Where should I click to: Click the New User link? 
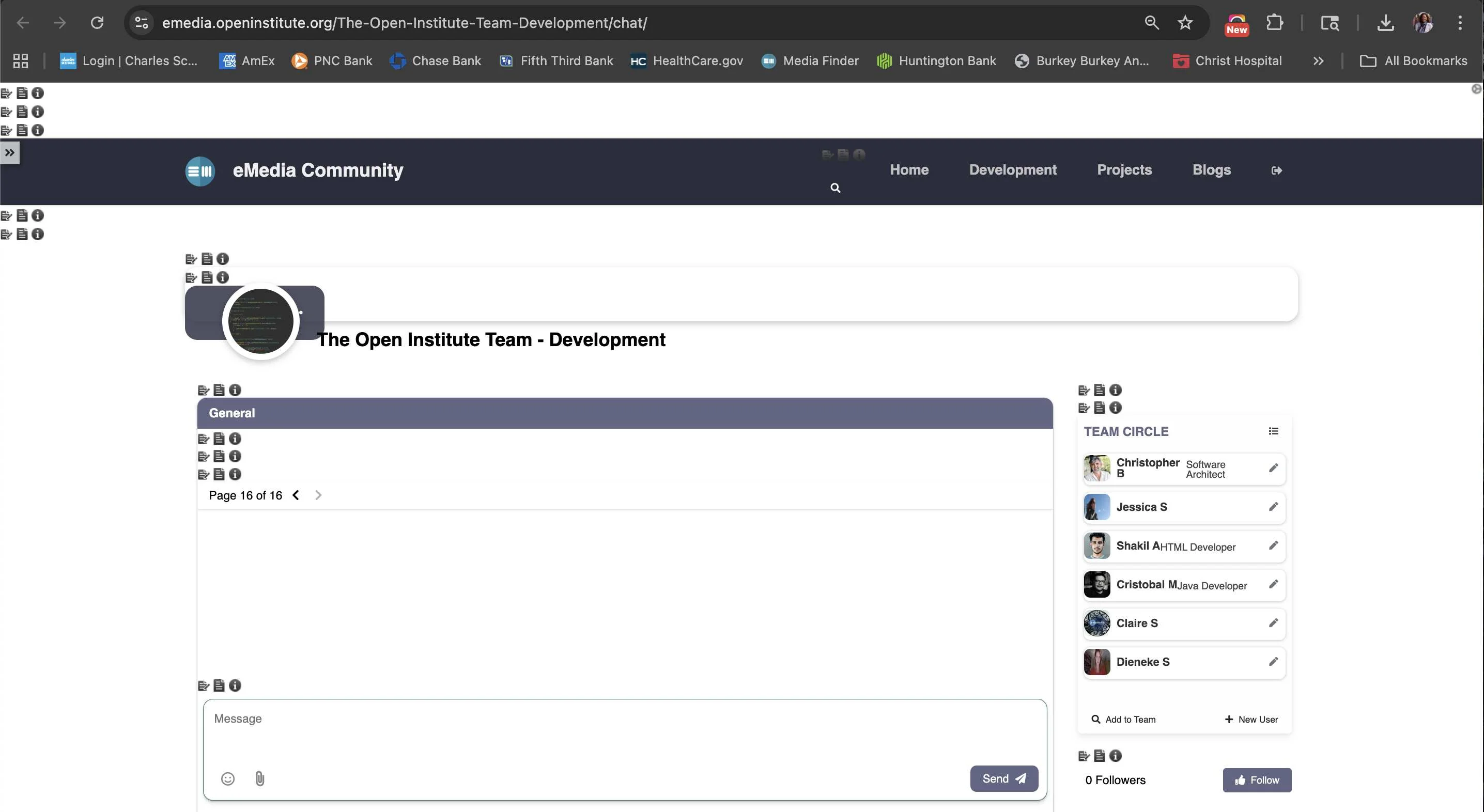(1251, 720)
